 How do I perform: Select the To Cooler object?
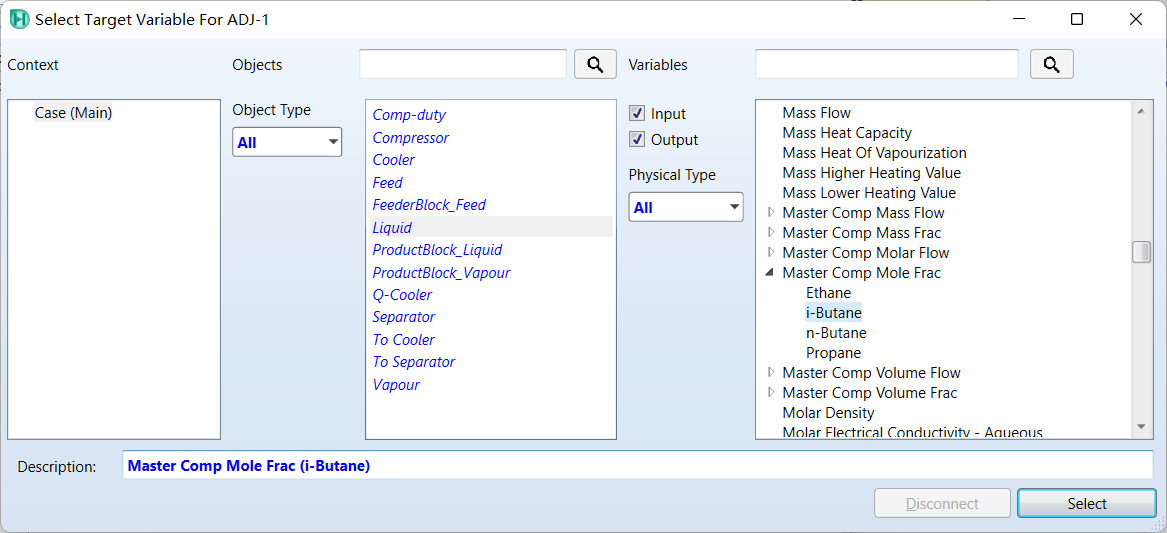(403, 339)
